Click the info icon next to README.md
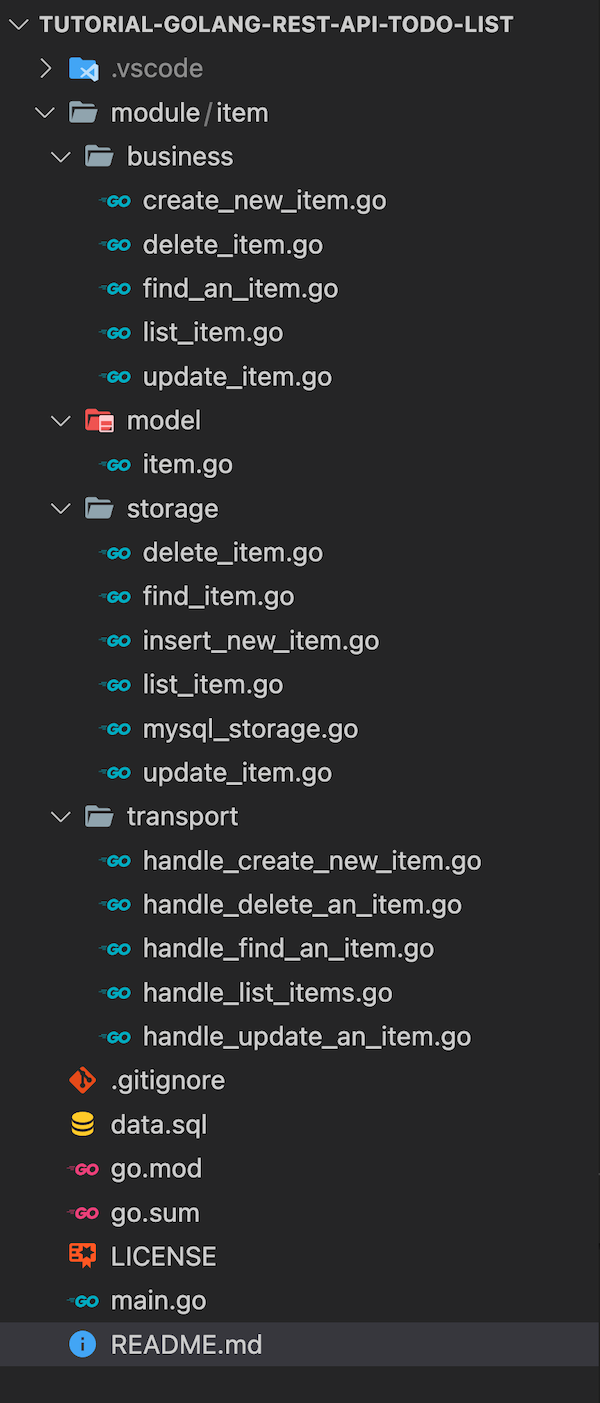Screen dimensions: 600x1403 pyautogui.click(x=84, y=1343)
